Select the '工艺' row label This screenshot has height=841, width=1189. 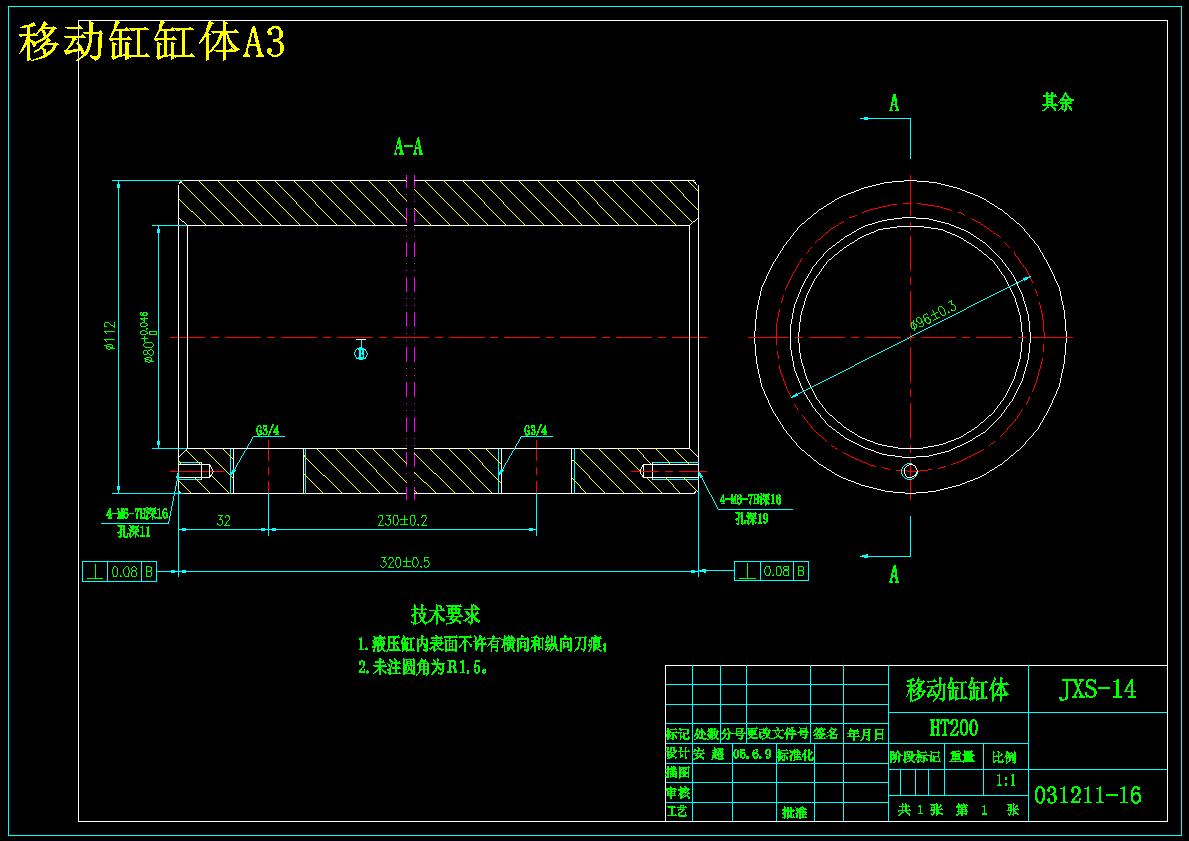[678, 811]
